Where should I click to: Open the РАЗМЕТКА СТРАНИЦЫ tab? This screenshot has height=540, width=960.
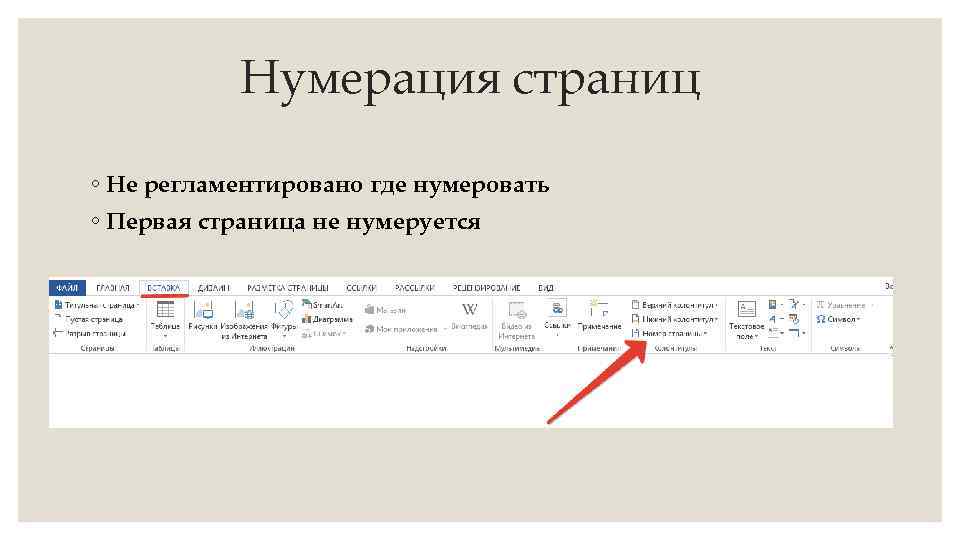coord(288,287)
